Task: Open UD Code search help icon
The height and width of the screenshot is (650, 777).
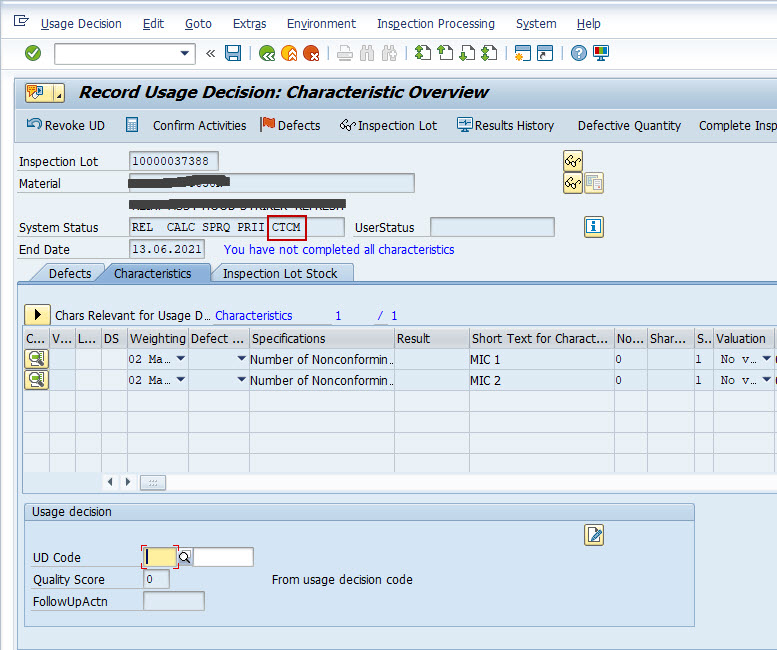Action: click(184, 557)
